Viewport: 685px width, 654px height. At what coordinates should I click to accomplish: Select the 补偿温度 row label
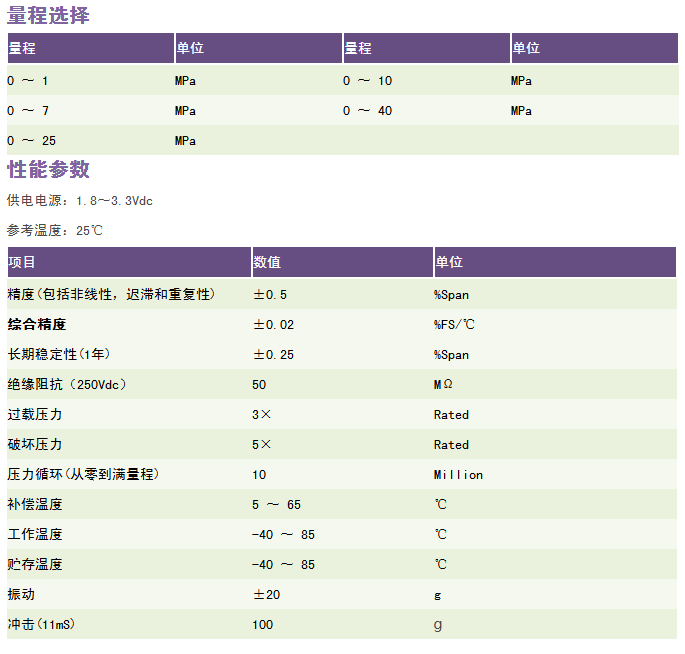[x=35, y=505]
